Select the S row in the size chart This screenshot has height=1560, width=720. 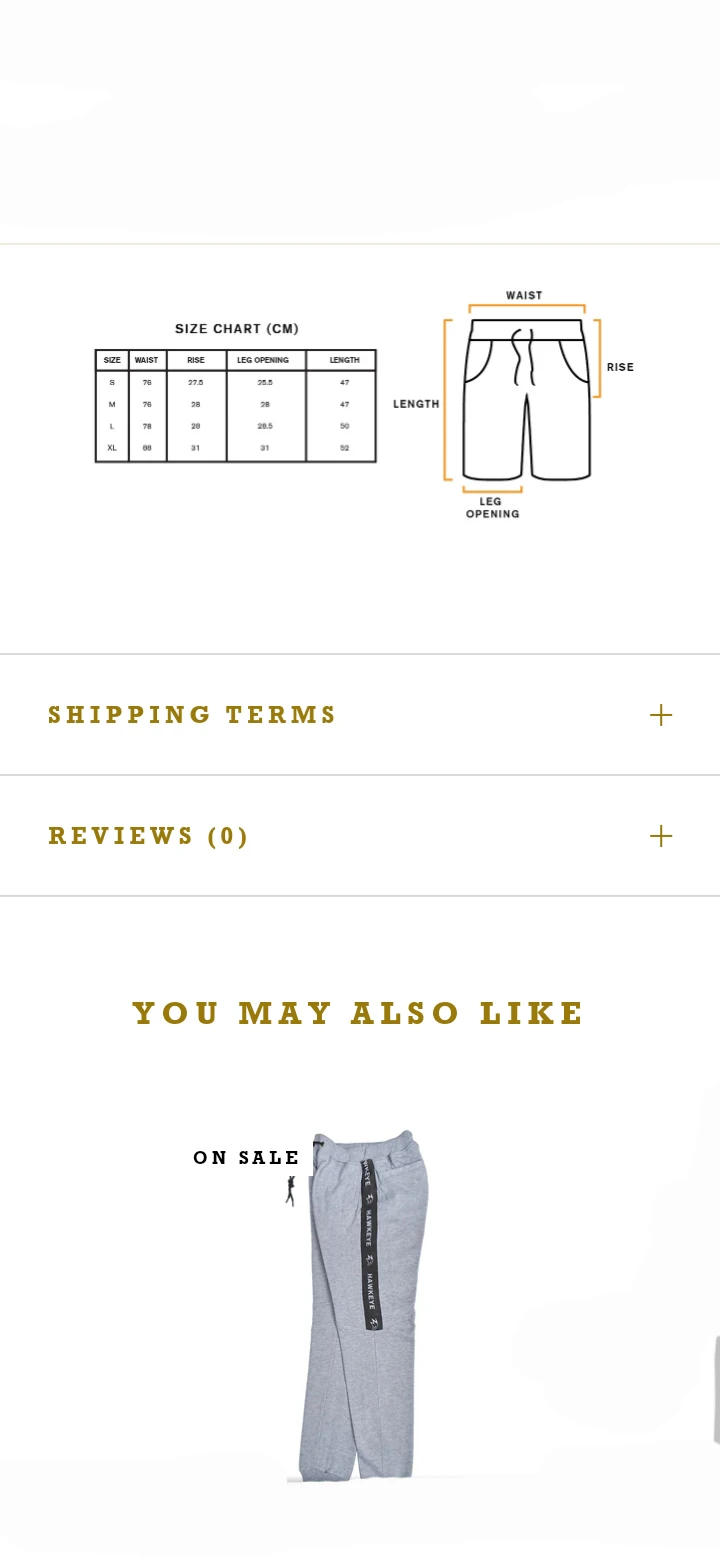236,382
